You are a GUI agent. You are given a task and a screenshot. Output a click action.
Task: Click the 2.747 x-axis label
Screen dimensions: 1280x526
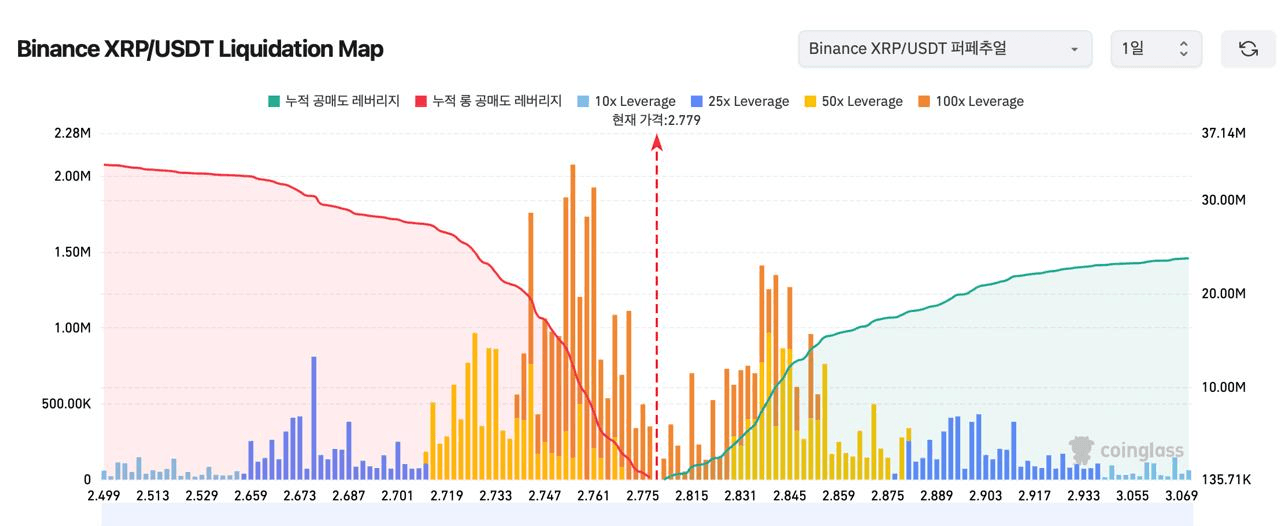(545, 495)
